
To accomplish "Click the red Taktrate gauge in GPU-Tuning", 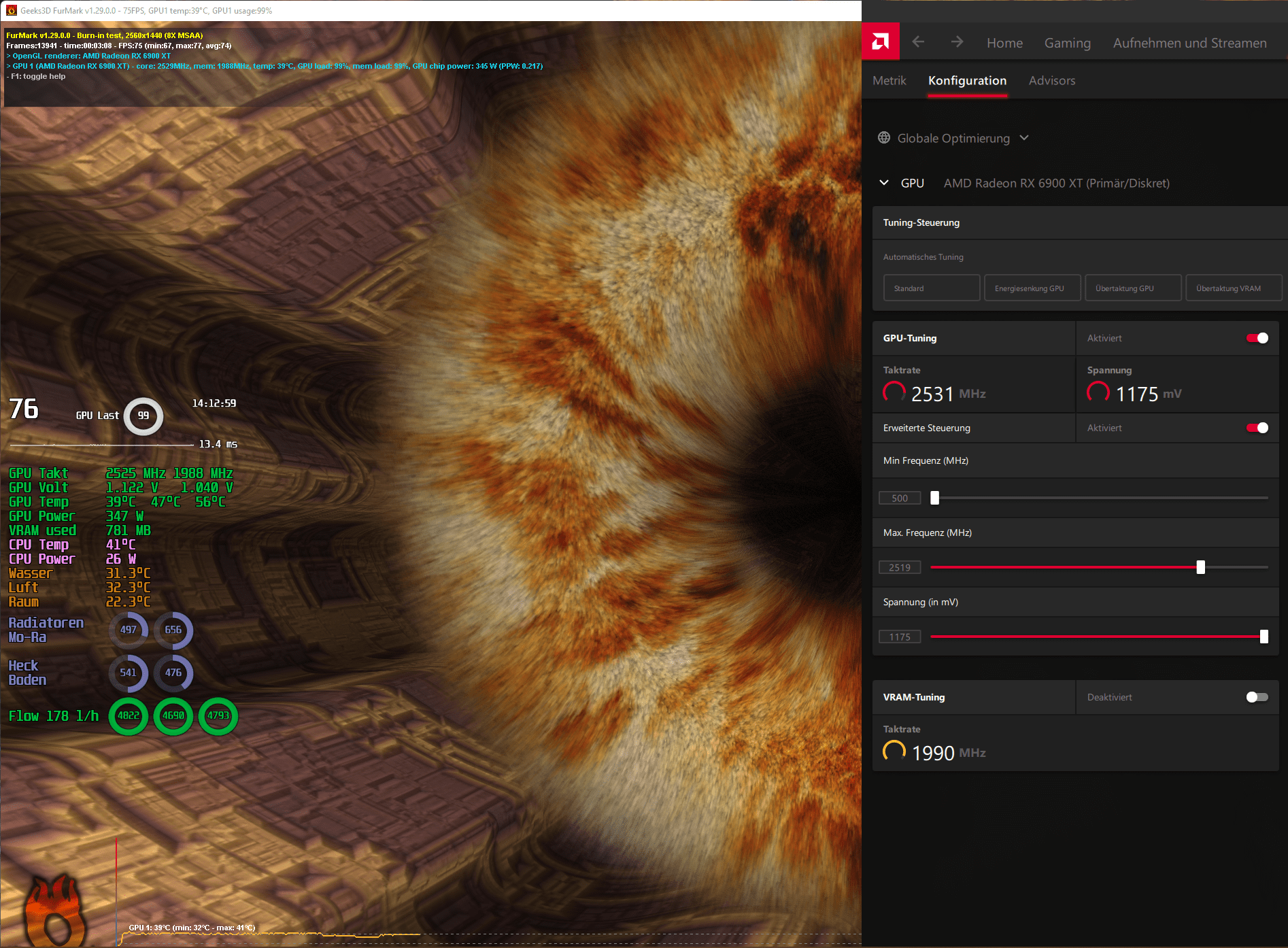I will click(x=894, y=392).
